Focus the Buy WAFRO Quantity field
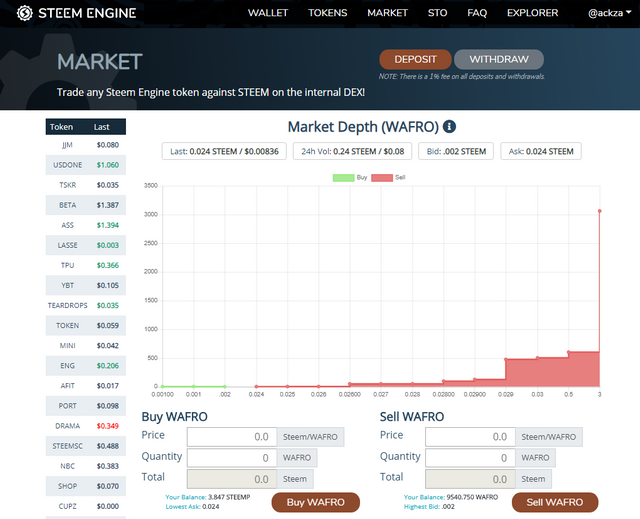Viewport: 640px width, 519px height. 232,458
